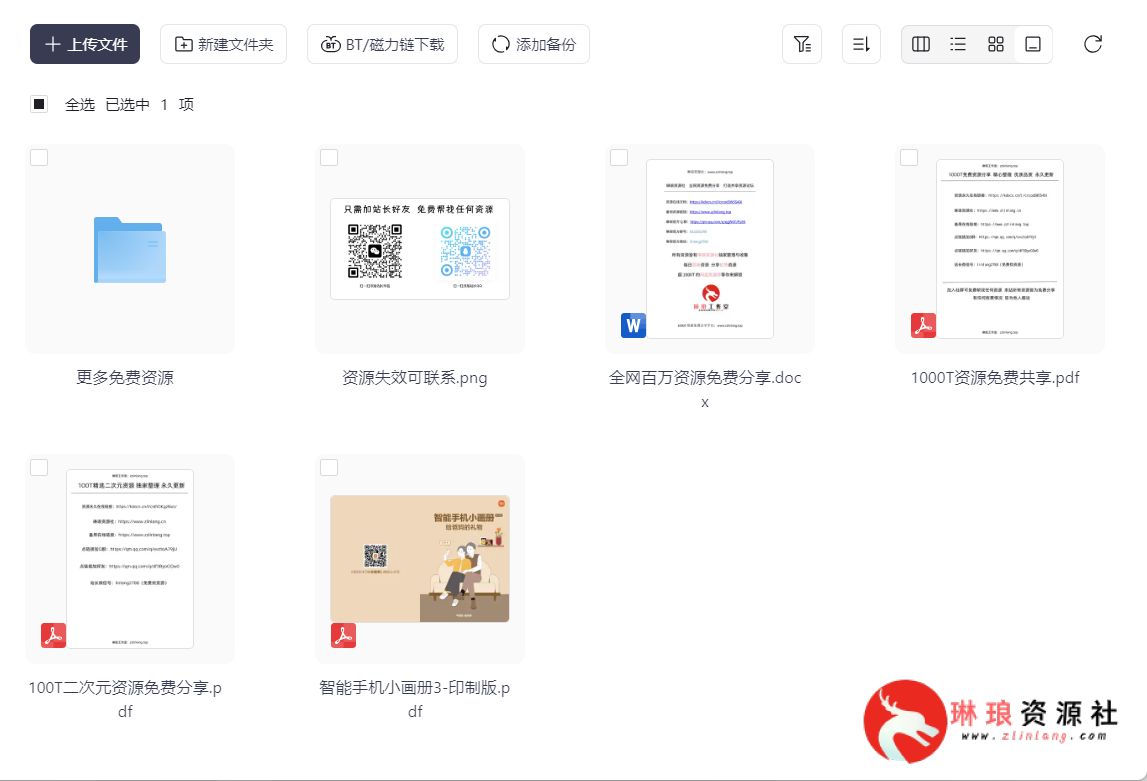1147x781 pixels.
Task: Click the PDF badge on 100T二次元资源
Action: [x=53, y=635]
